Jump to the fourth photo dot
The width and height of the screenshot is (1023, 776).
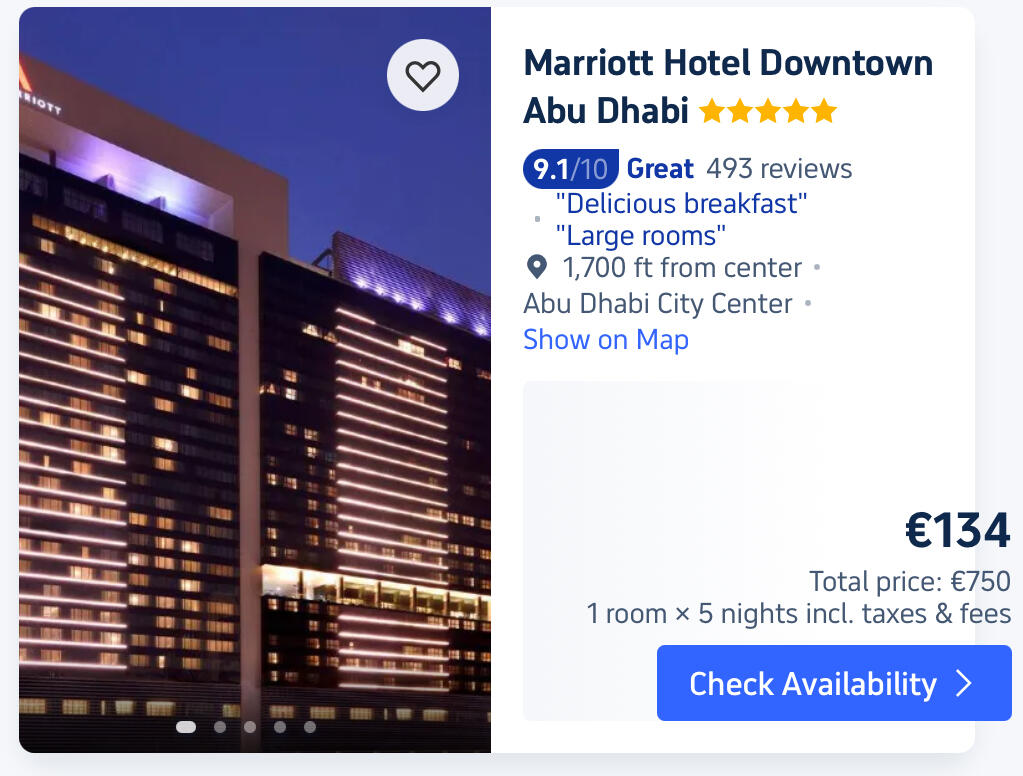[280, 727]
